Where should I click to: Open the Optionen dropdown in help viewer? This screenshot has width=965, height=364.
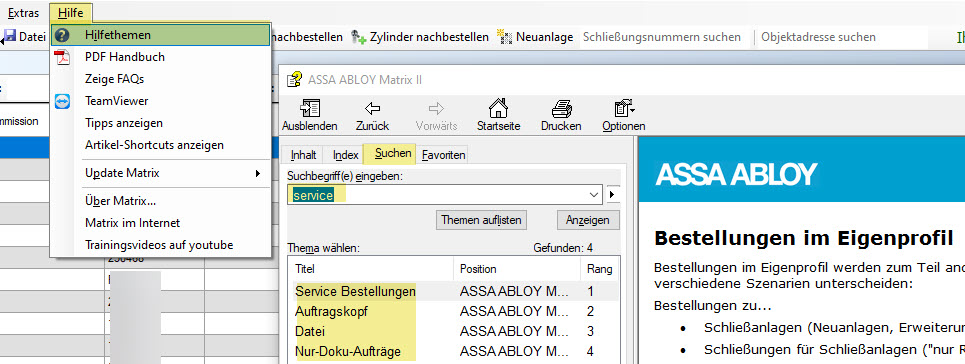click(624, 116)
